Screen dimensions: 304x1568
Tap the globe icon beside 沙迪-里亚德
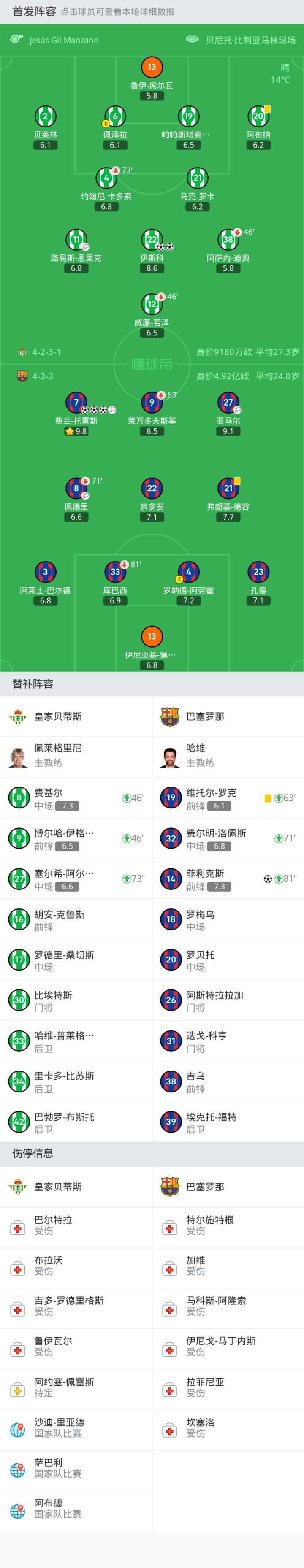(18, 1430)
